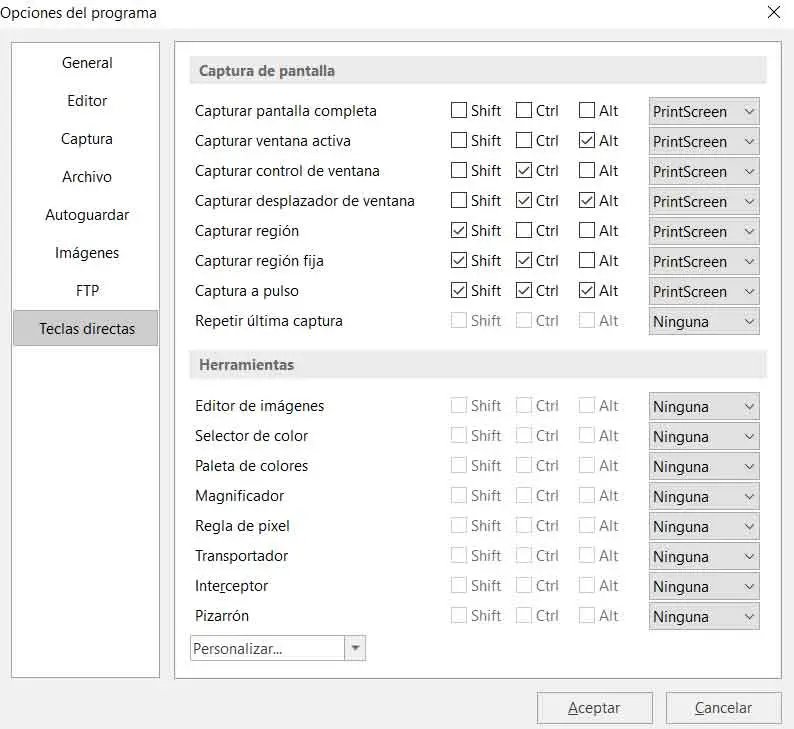This screenshot has height=729, width=794.
Task: Select the FTP settings section
Action: [x=87, y=291]
